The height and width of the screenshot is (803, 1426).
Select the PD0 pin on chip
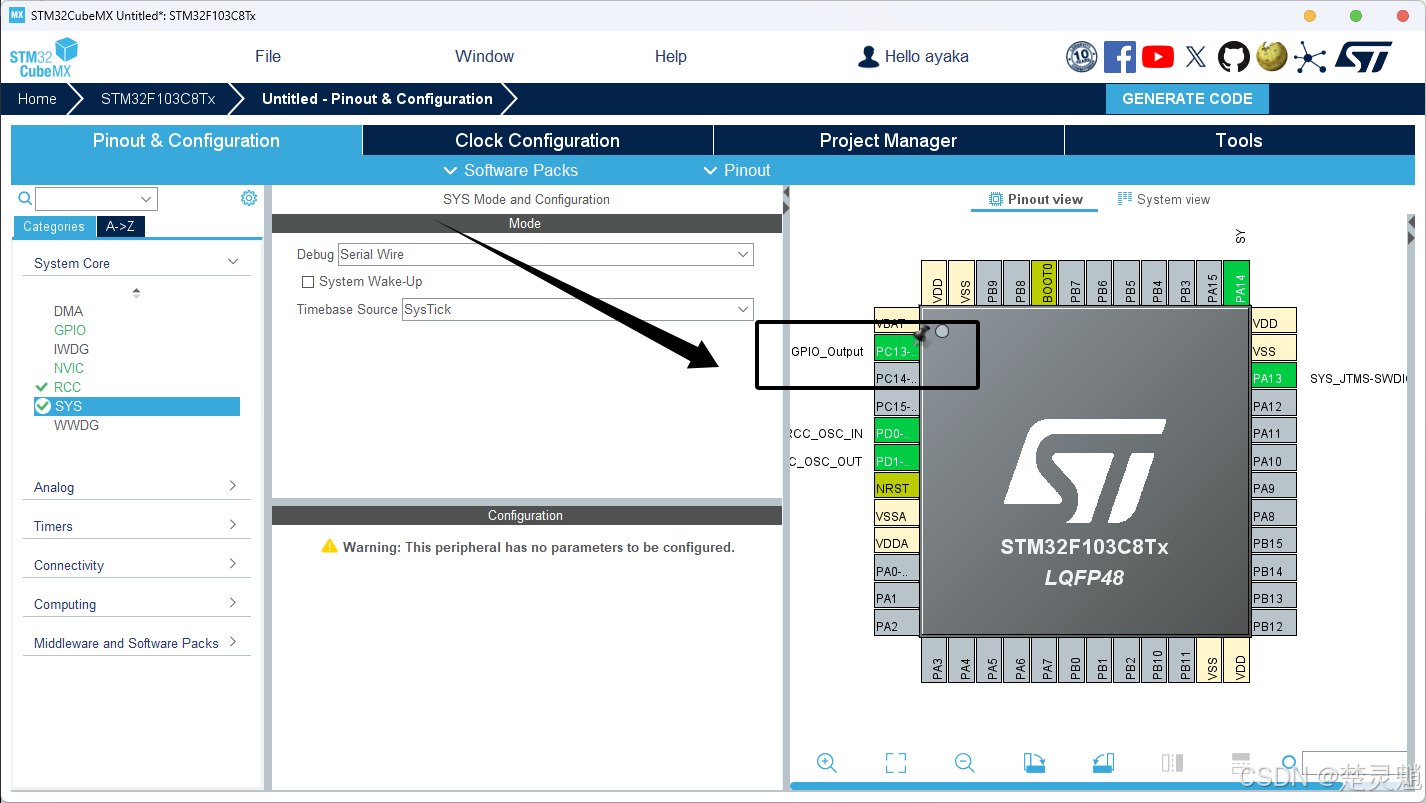[x=896, y=433]
